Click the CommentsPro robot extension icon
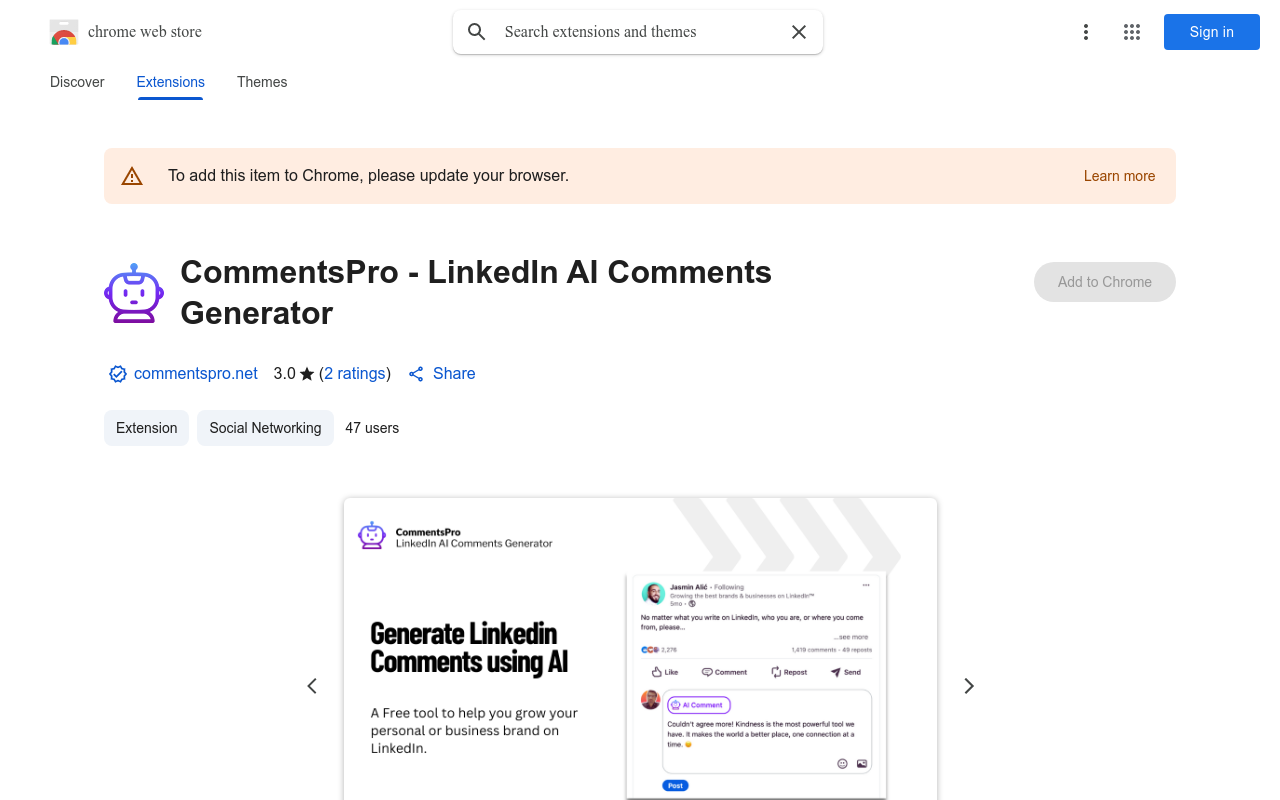 [x=134, y=293]
